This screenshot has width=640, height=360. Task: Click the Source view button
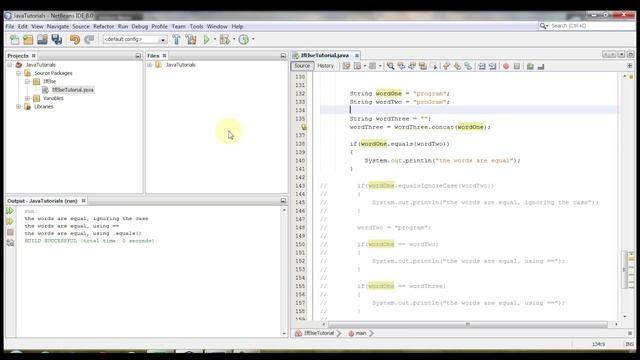pyautogui.click(x=302, y=66)
